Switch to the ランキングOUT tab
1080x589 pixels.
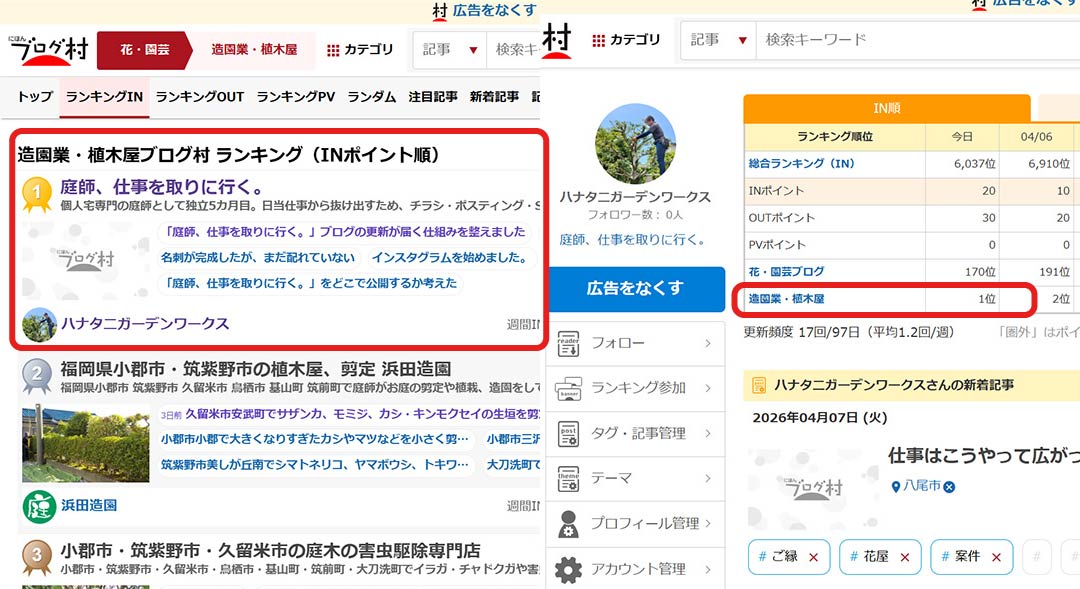coord(200,97)
